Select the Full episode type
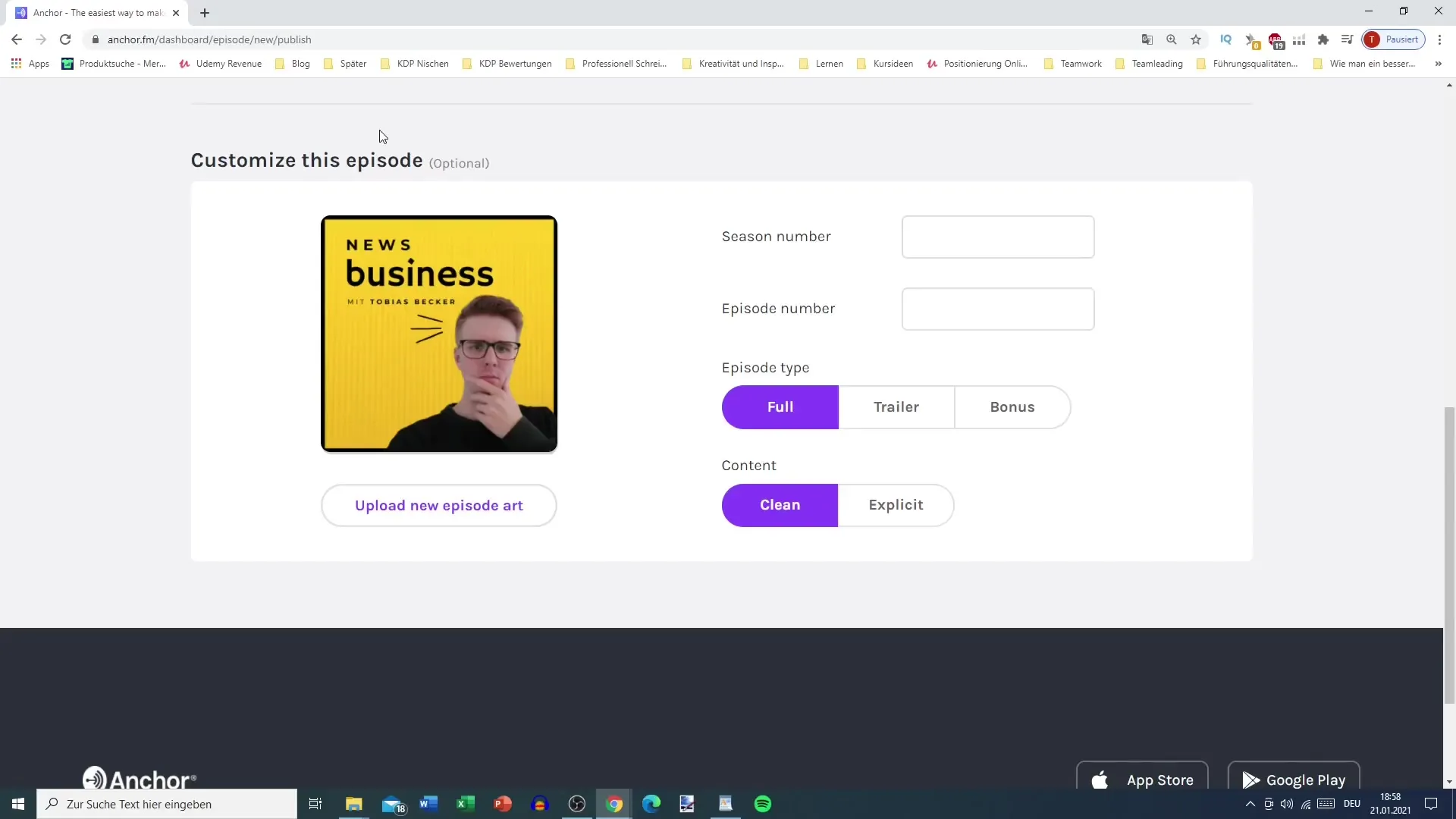 click(x=780, y=407)
